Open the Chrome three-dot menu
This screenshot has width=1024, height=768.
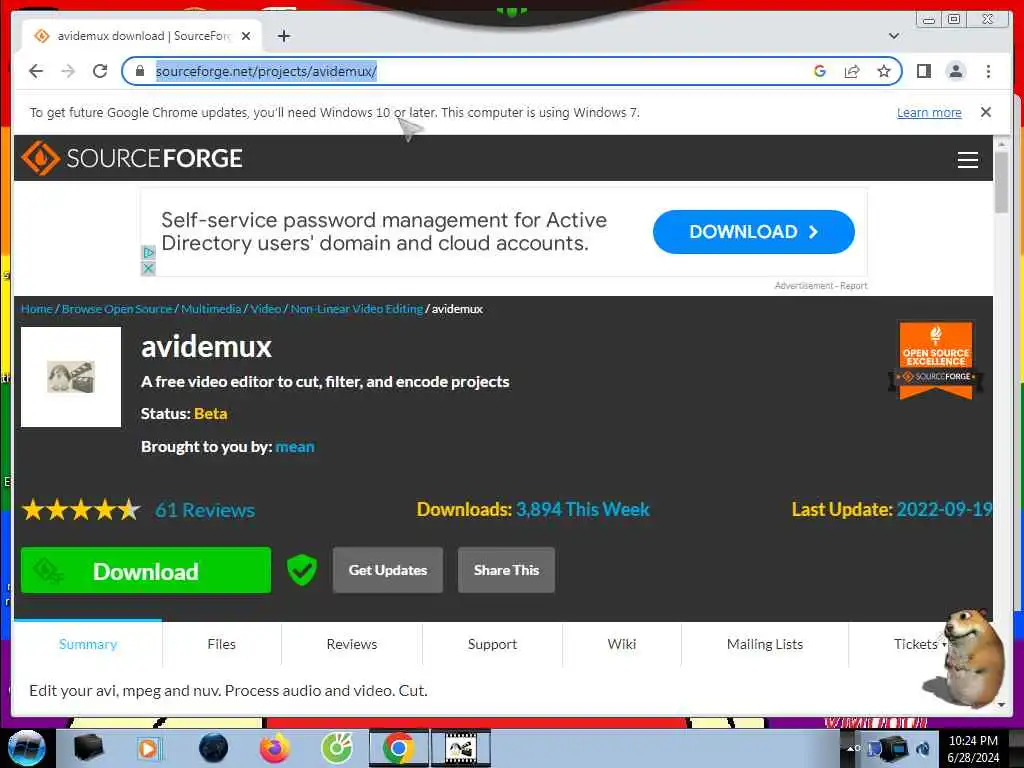[x=989, y=71]
